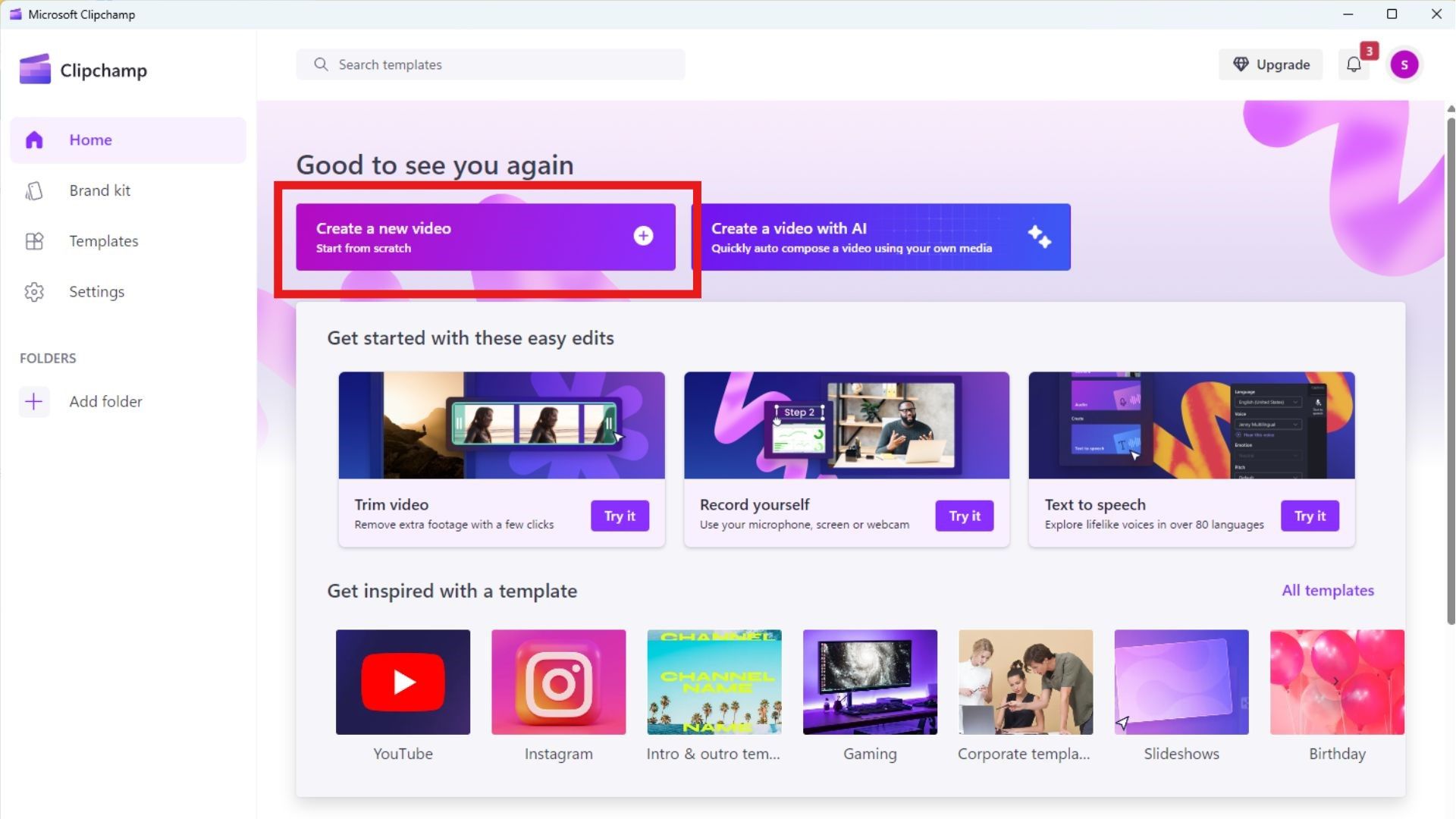Open the Home menu item
Viewport: 1456px width, 819px height.
128,140
